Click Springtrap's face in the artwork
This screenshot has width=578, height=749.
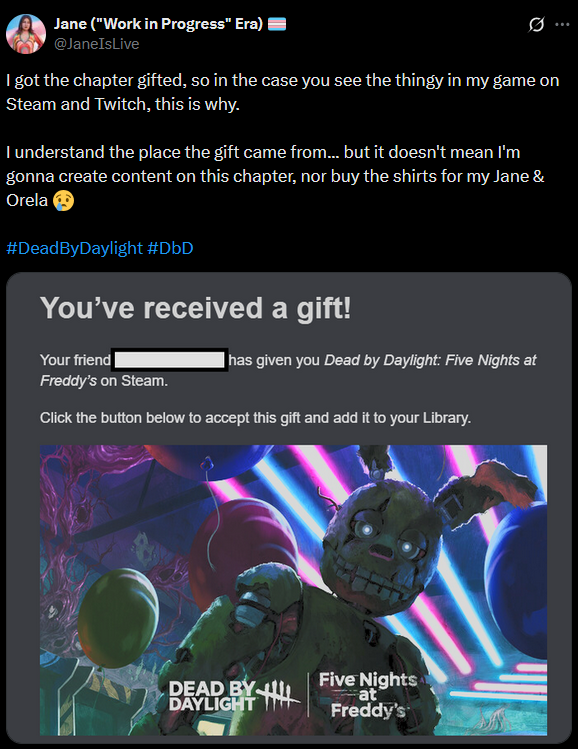pyautogui.click(x=382, y=549)
